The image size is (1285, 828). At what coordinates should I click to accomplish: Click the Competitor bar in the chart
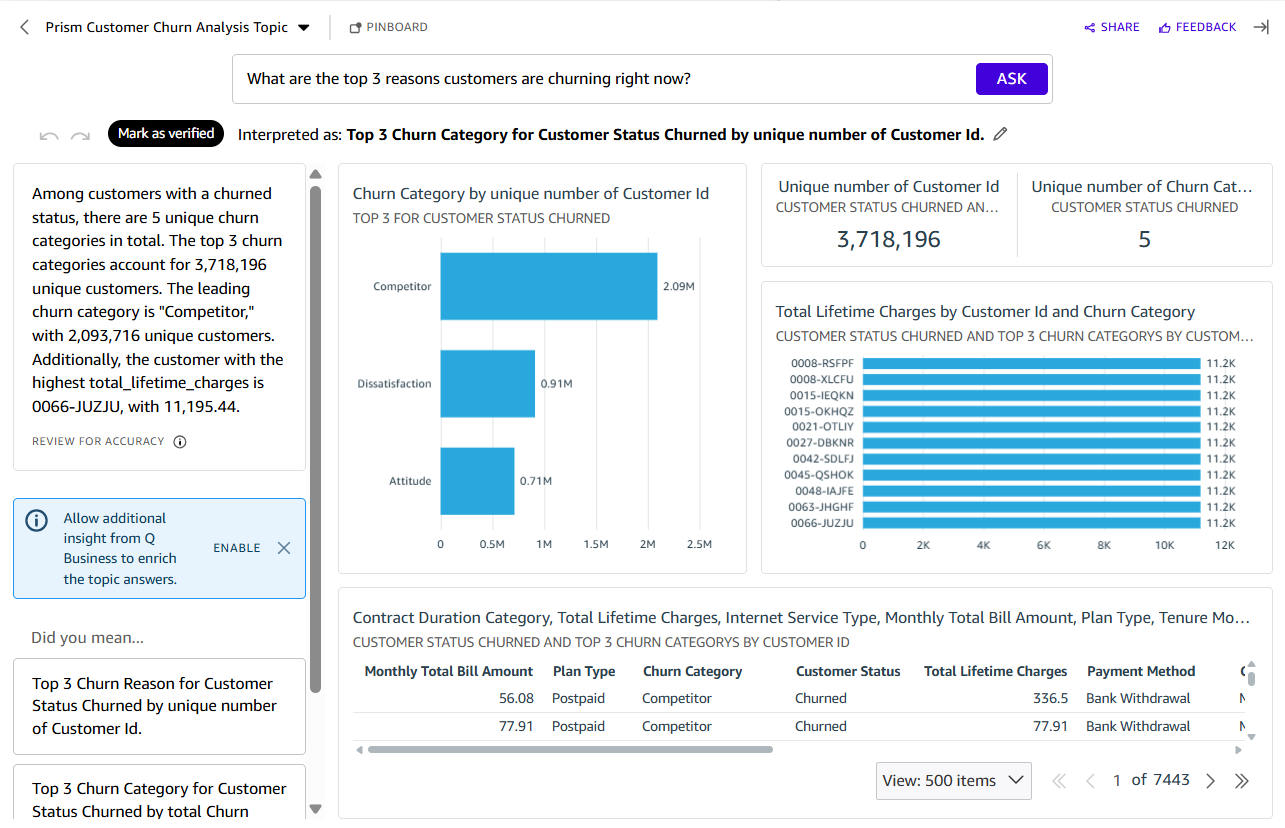tap(548, 286)
